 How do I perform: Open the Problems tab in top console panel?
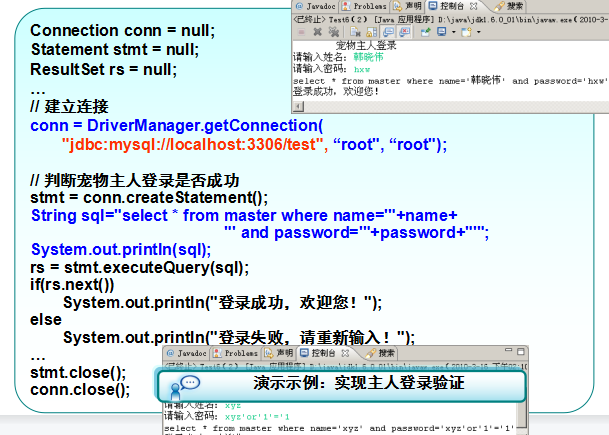pos(365,6)
